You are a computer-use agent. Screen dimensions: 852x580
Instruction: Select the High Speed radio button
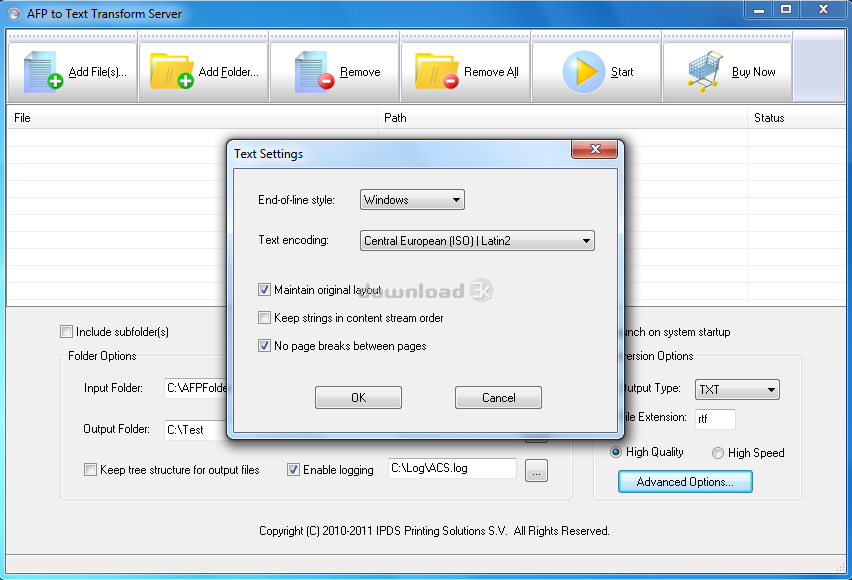[718, 453]
